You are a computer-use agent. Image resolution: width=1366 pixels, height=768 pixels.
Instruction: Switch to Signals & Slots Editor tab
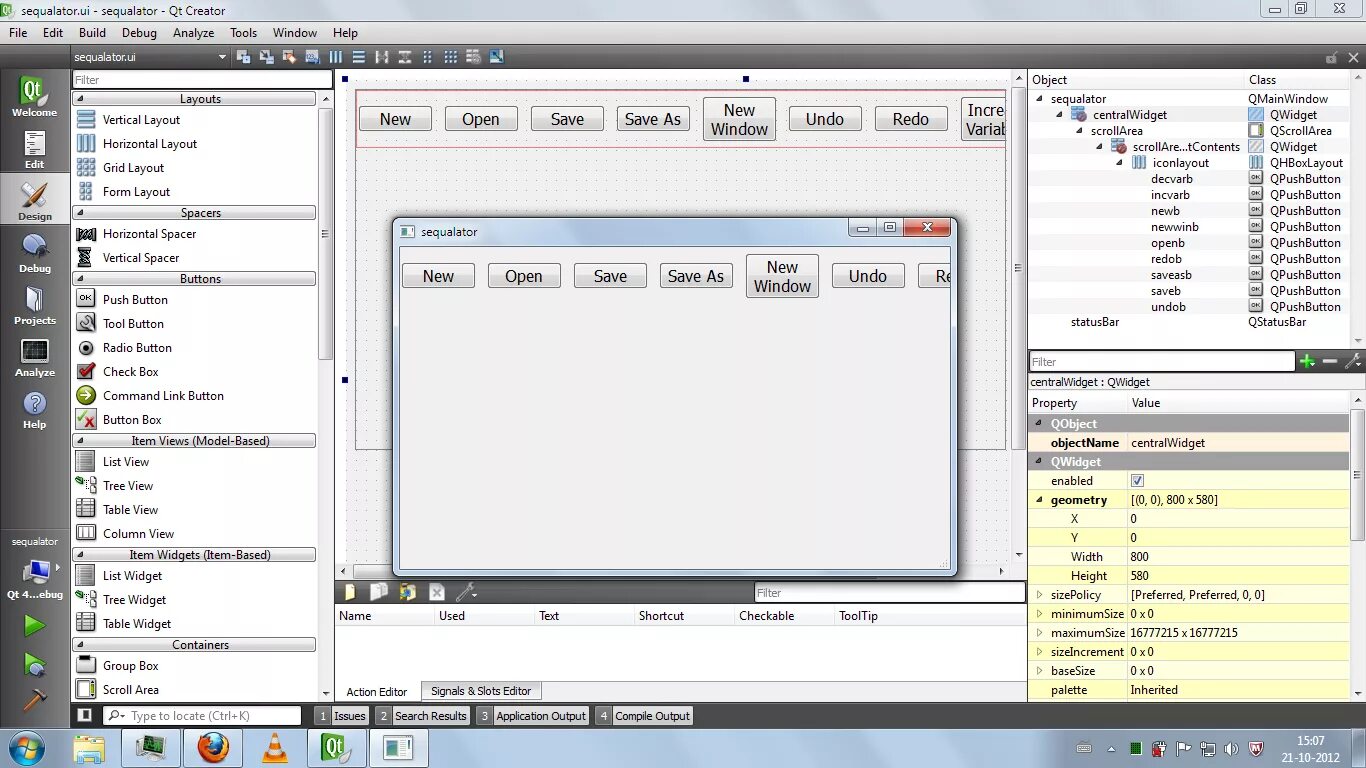click(481, 691)
